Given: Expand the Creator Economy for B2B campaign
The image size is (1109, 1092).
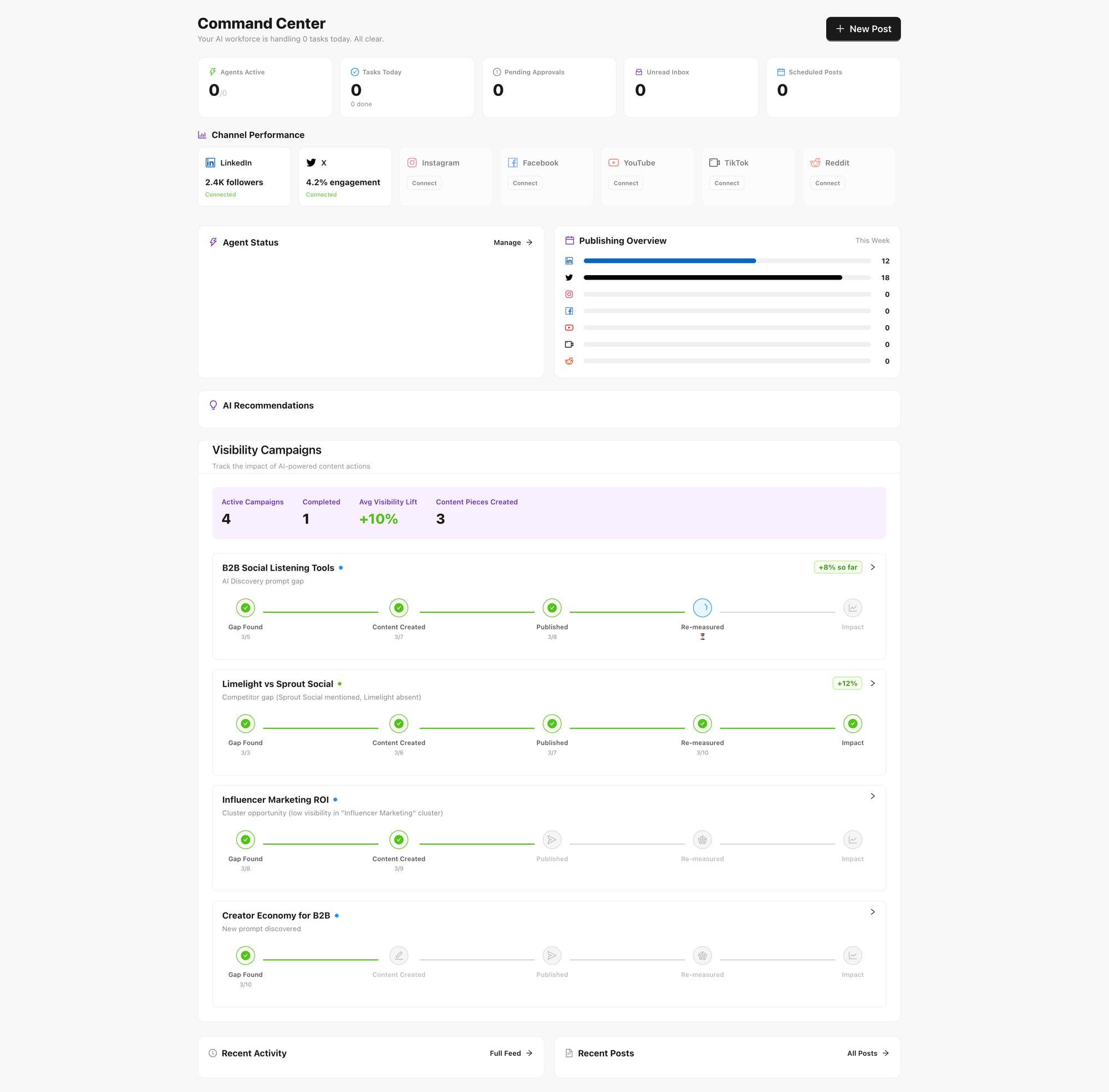Looking at the screenshot, I should pos(873,911).
